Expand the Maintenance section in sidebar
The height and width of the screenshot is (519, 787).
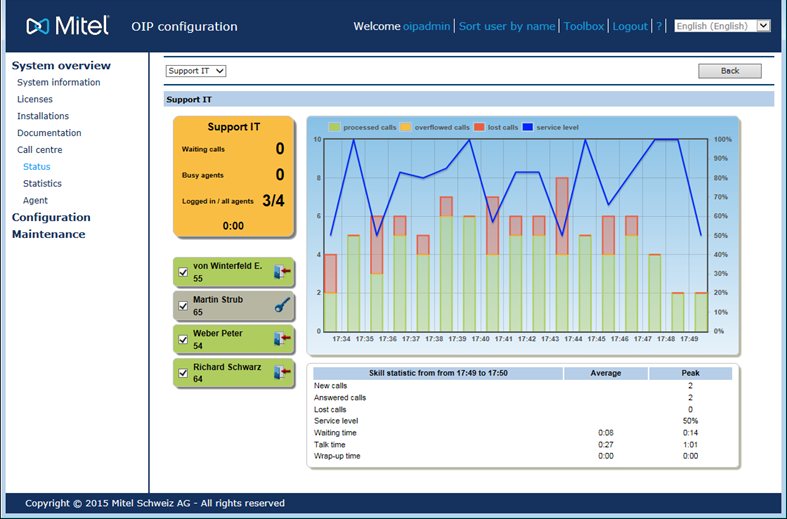48,234
